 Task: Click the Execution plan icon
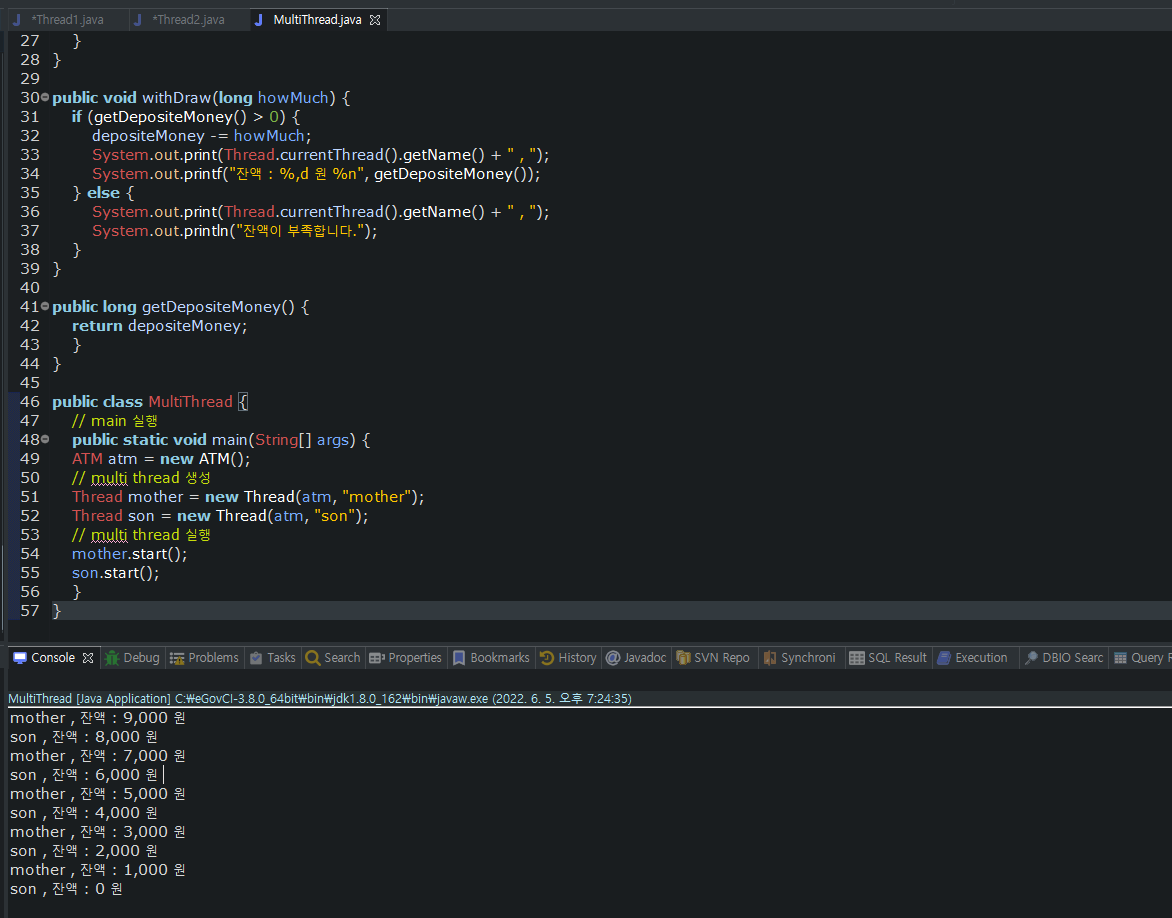point(944,658)
